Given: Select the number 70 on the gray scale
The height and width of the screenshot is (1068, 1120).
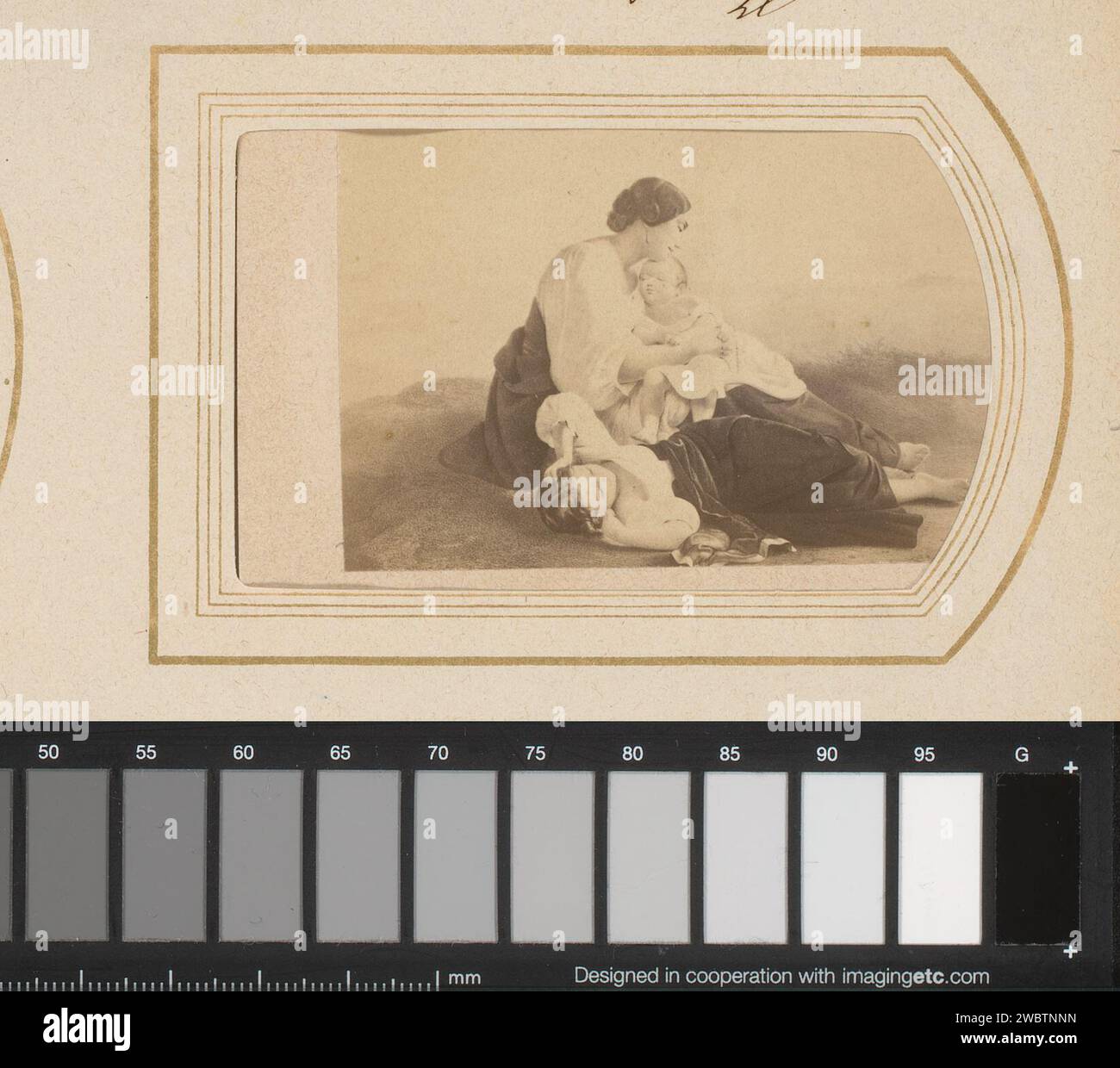Looking at the screenshot, I should [438, 754].
